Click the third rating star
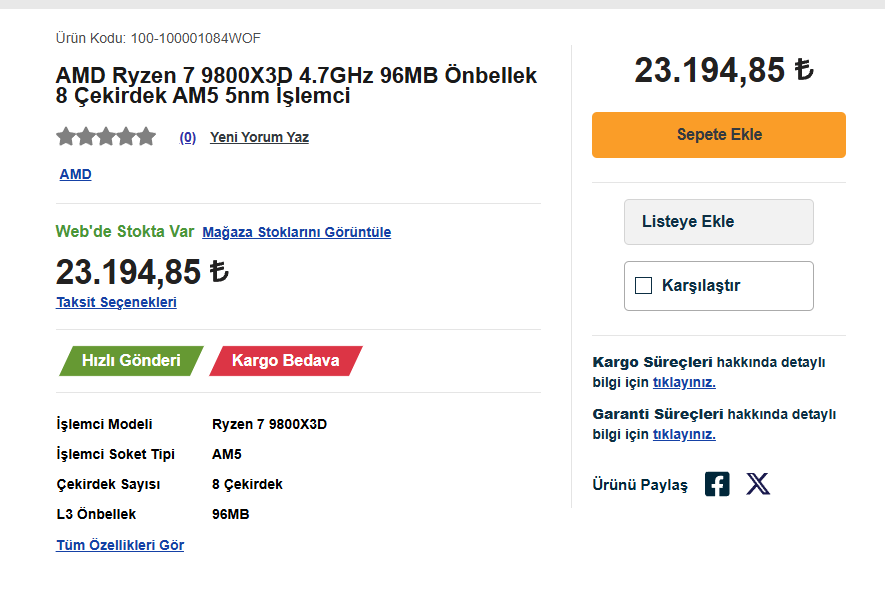This screenshot has height=616, width=885. (106, 137)
